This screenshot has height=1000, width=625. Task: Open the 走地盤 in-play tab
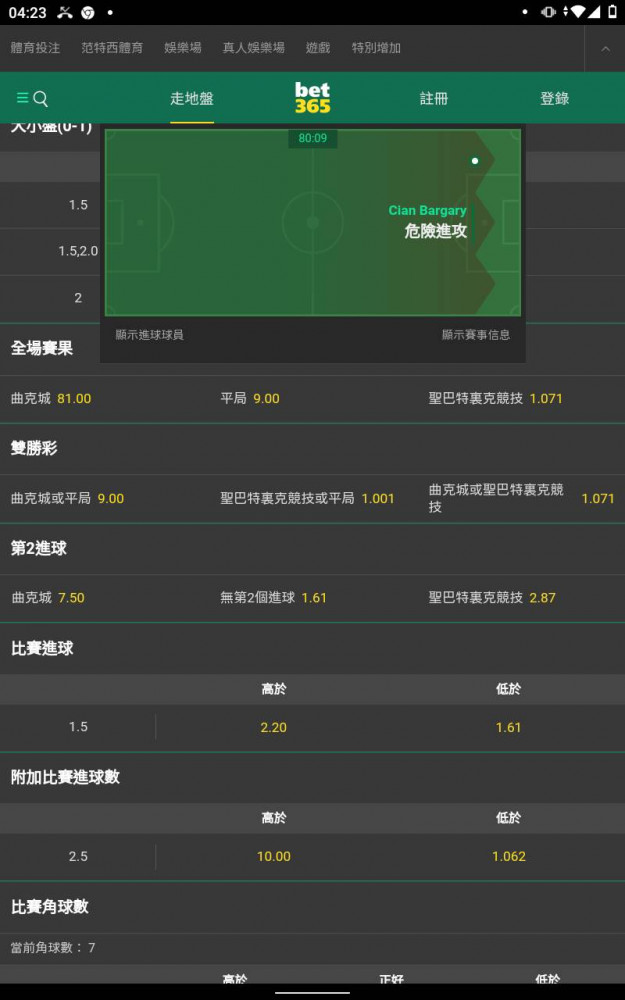pyautogui.click(x=192, y=98)
